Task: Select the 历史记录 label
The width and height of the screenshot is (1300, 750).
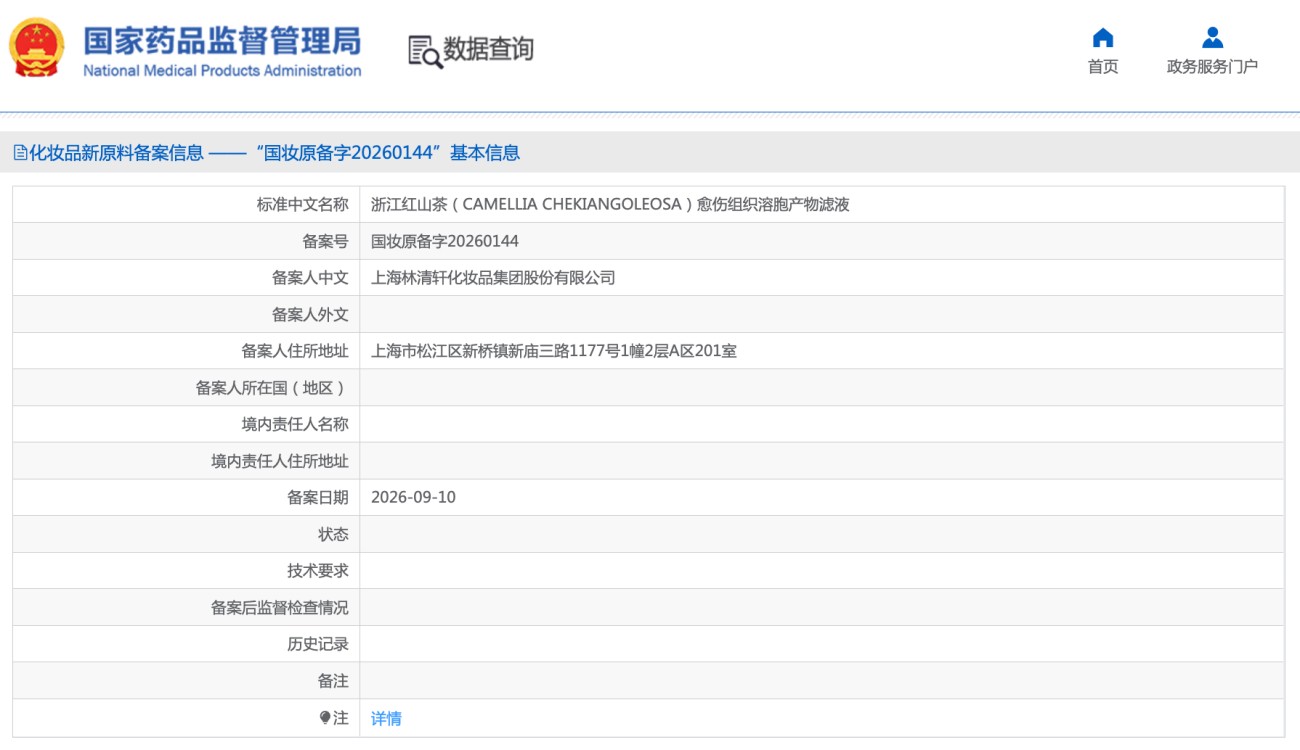Action: click(x=318, y=644)
